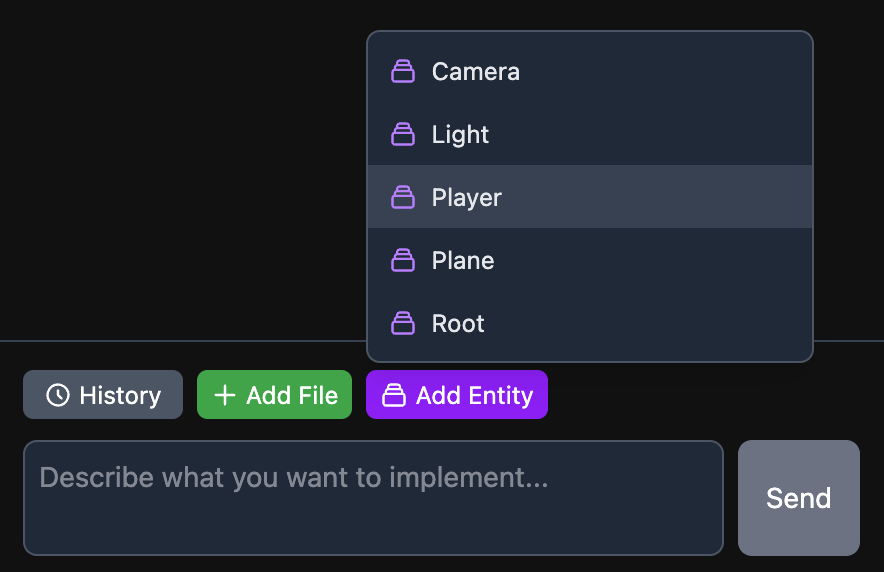Screen dimensions: 884x572
Task: Click the entity icon next to Plane
Action: click(402, 261)
